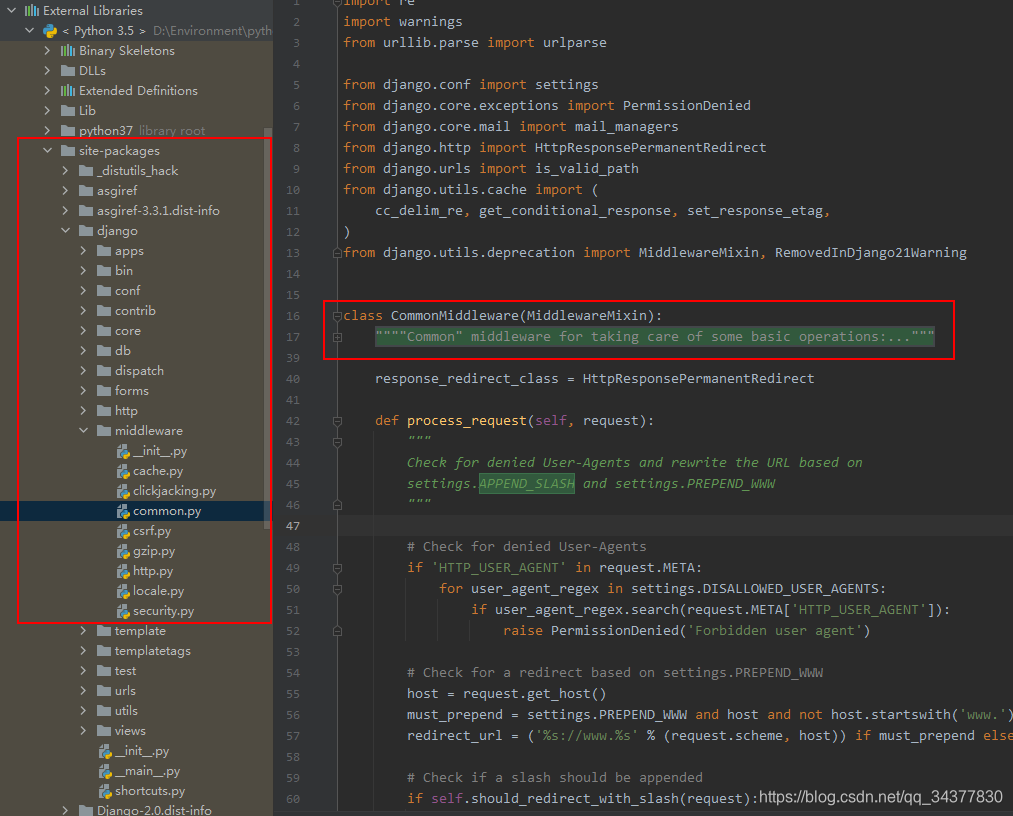Viewport: 1013px width, 816px height.
Task: Expand the python37 library root
Action: click(x=47, y=131)
